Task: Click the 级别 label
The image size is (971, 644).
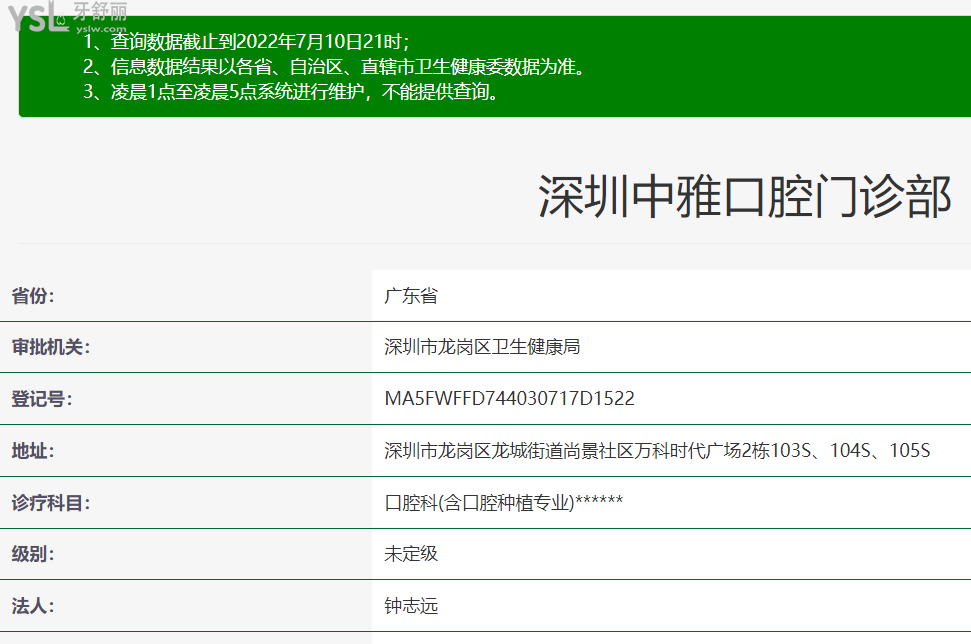Action: coord(33,554)
